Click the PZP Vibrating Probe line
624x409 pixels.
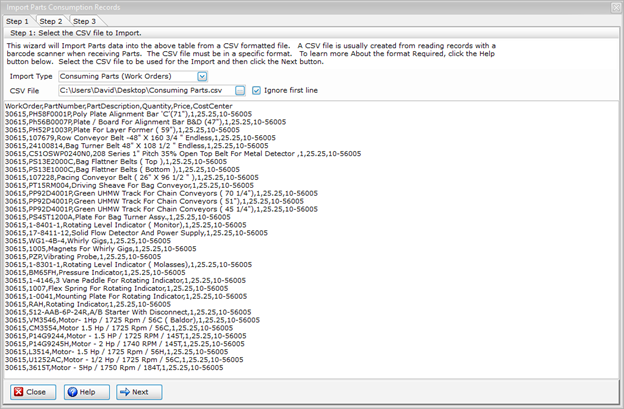[83, 257]
